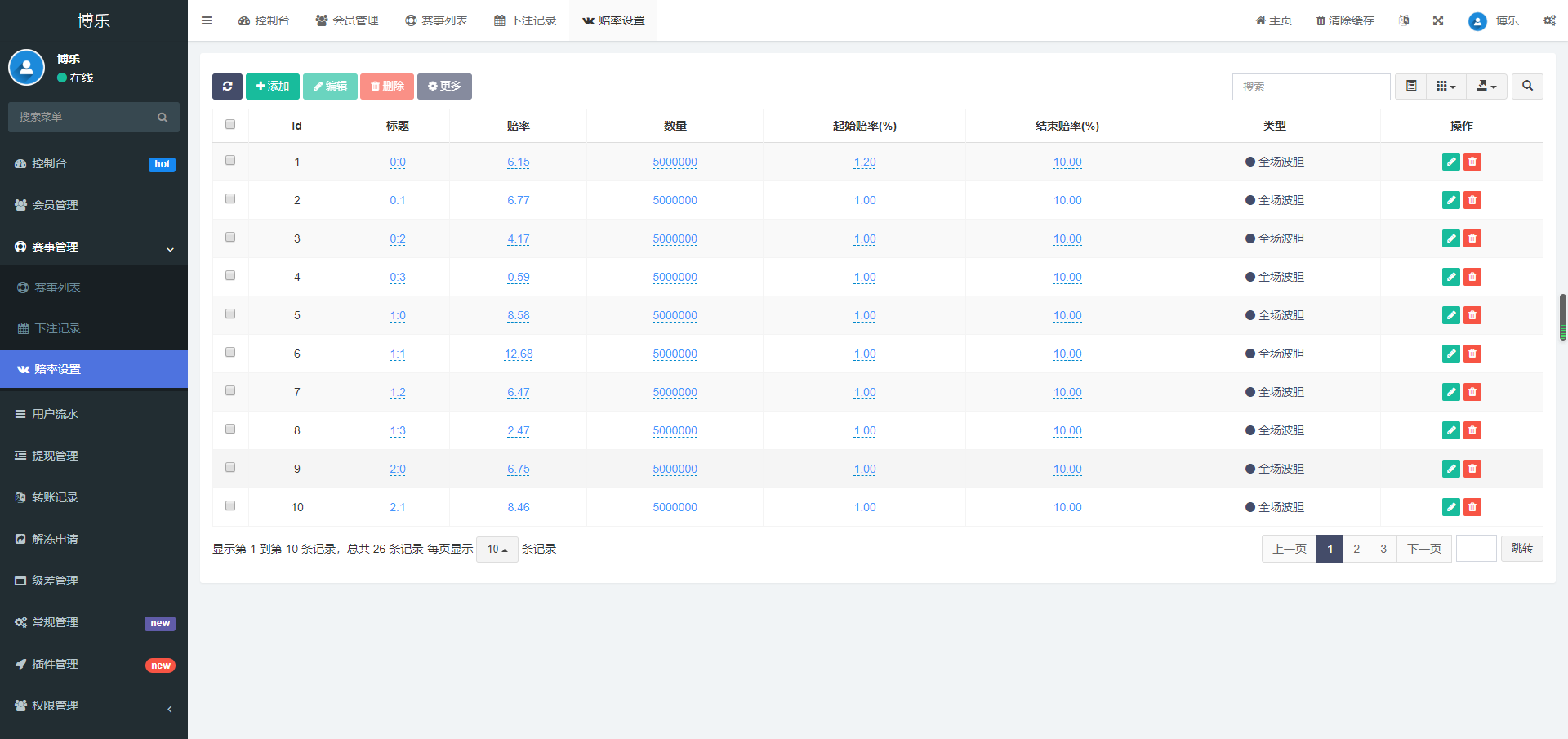Click 清除缓存 in the header

pyautogui.click(x=1345, y=20)
